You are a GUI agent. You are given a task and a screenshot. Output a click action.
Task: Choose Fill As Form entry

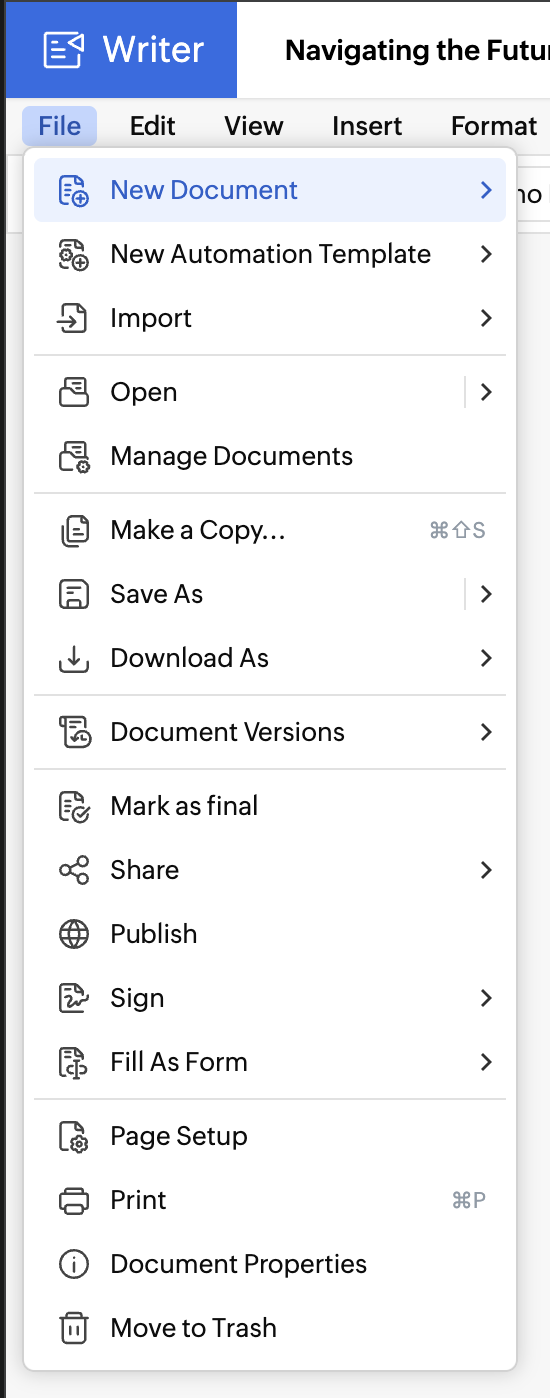(x=270, y=1062)
